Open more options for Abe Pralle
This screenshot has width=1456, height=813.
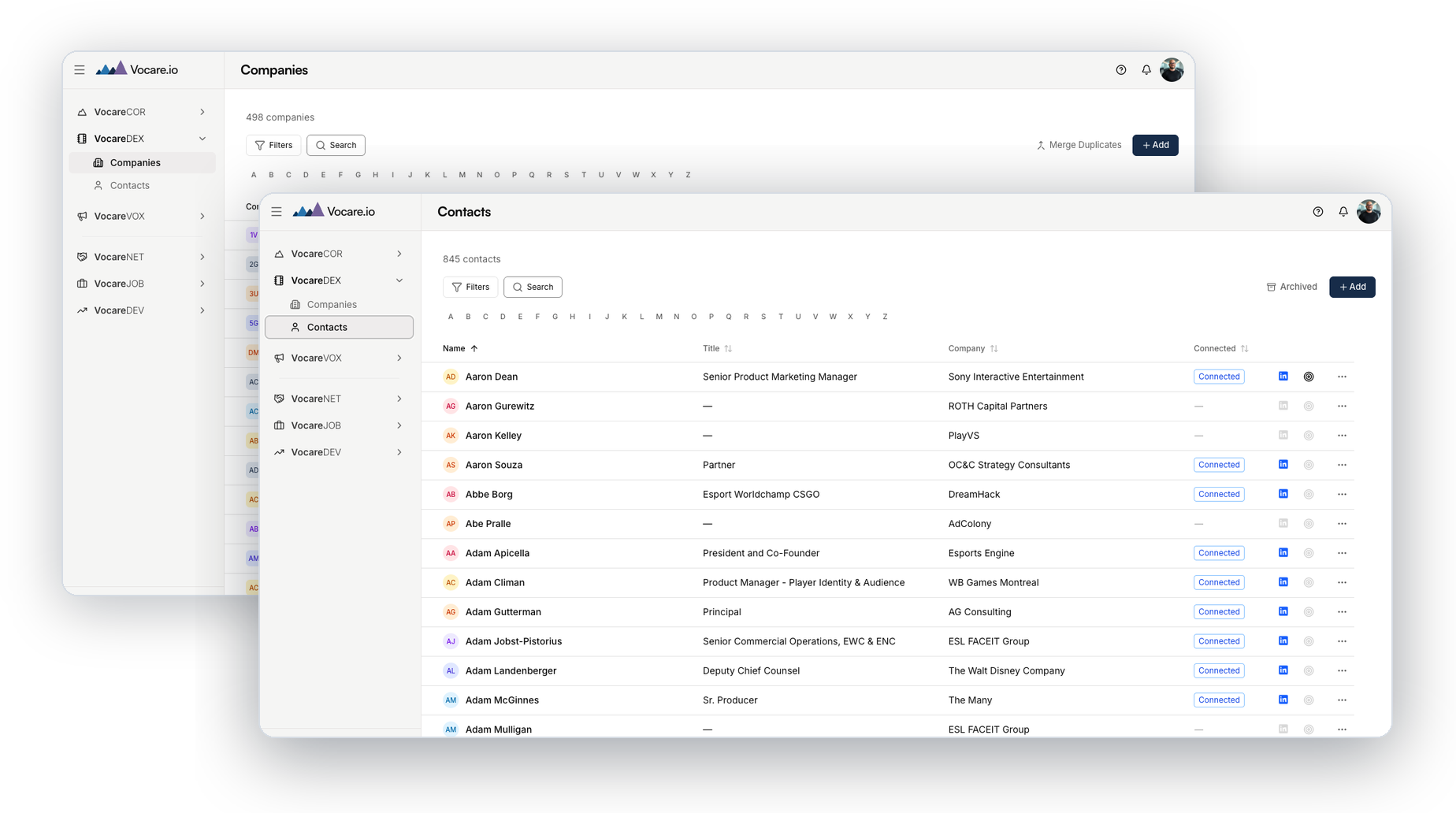1342,523
